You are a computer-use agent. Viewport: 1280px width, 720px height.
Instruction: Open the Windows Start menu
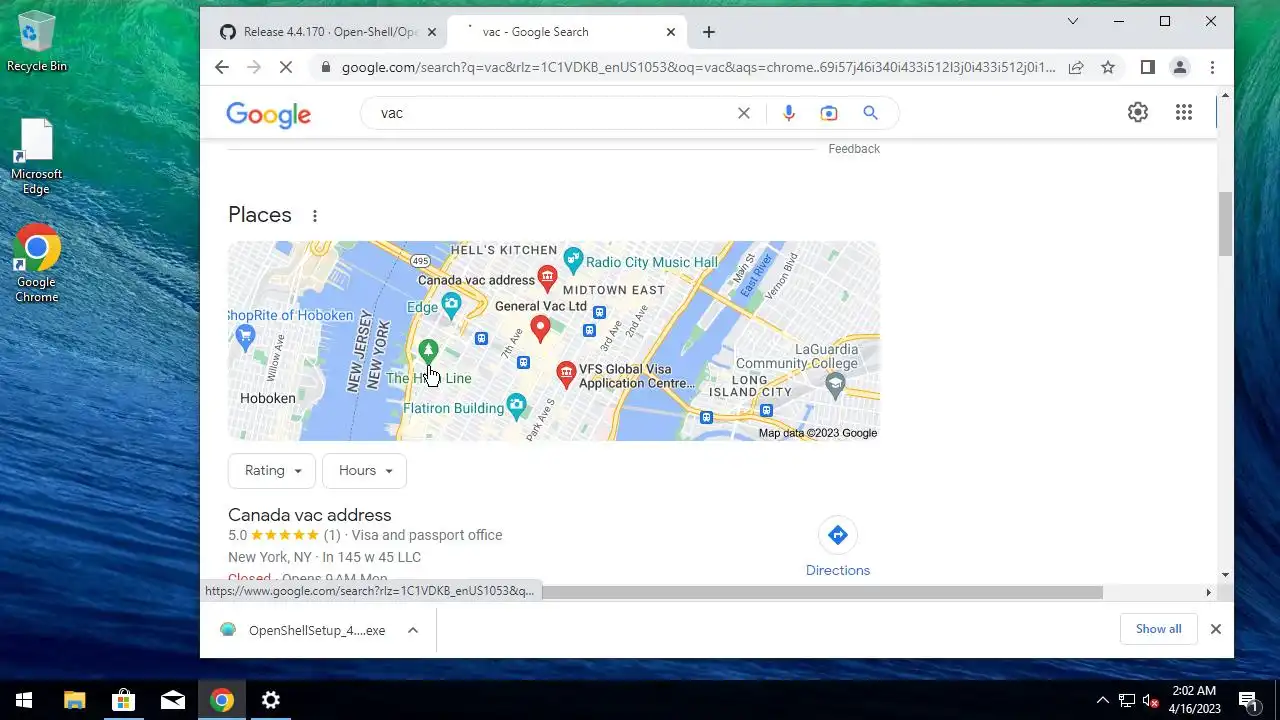[x=24, y=700]
